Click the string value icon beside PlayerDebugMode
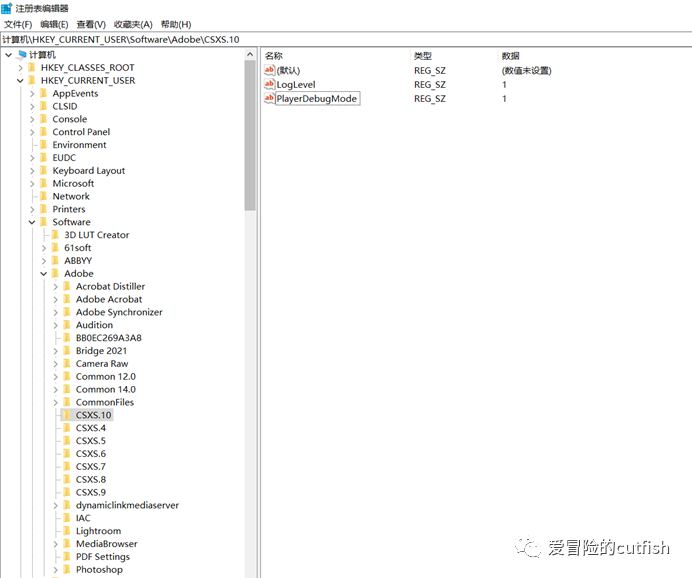The width and height of the screenshot is (692, 578). click(x=269, y=98)
